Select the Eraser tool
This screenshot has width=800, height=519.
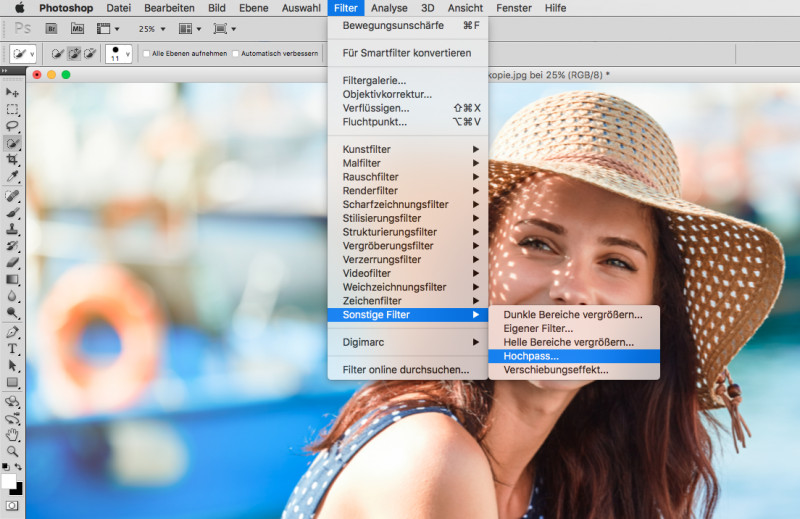coord(12,263)
